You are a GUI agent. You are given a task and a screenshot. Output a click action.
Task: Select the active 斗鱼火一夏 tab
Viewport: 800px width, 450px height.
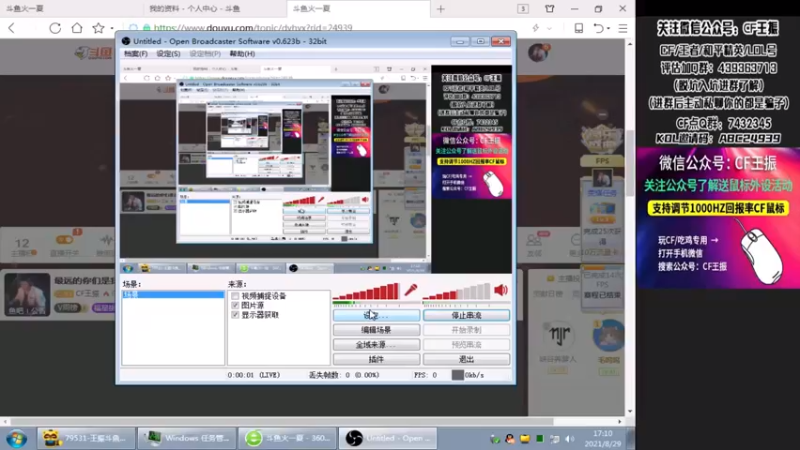pyautogui.click(x=357, y=9)
